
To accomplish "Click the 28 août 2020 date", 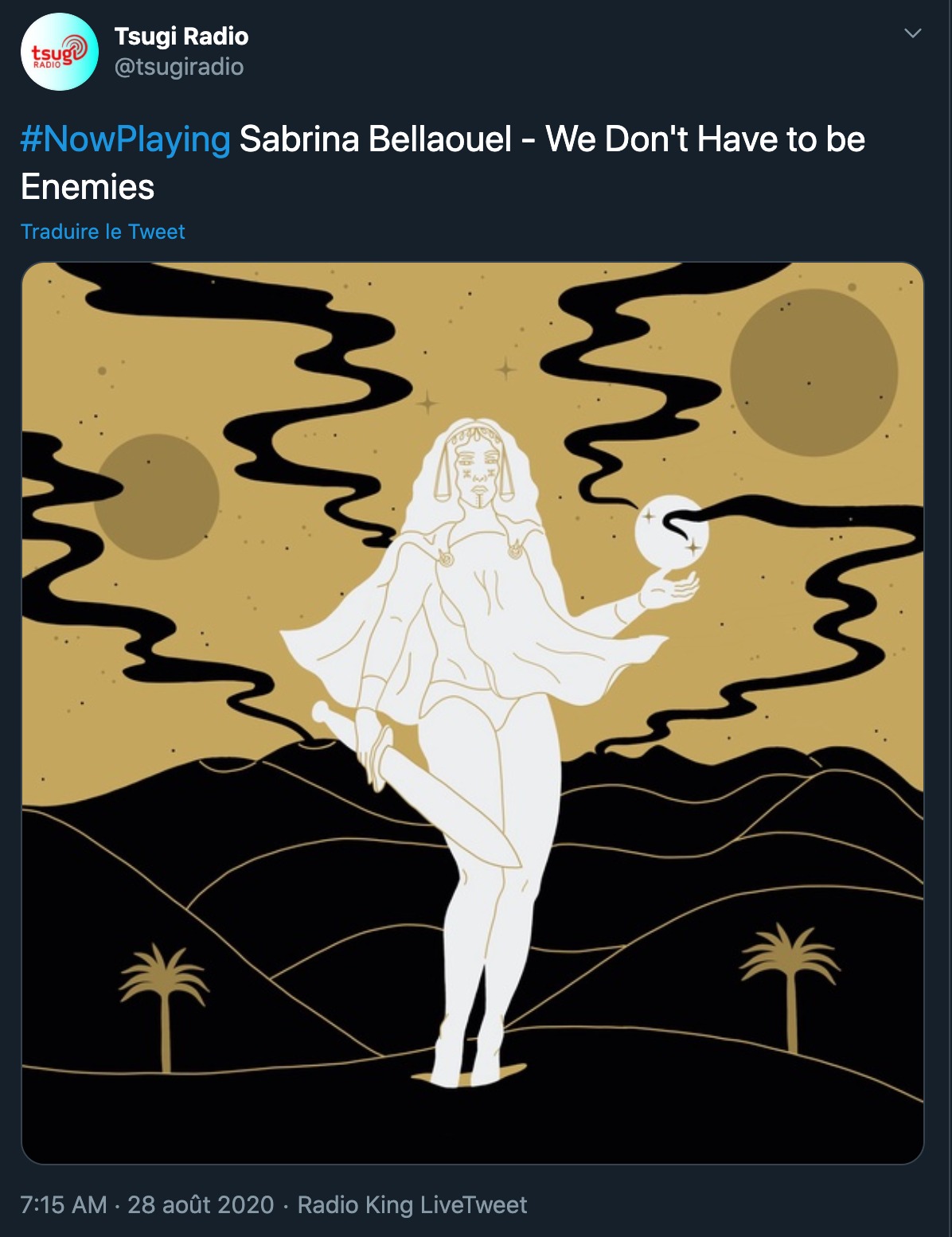I will [x=201, y=1204].
